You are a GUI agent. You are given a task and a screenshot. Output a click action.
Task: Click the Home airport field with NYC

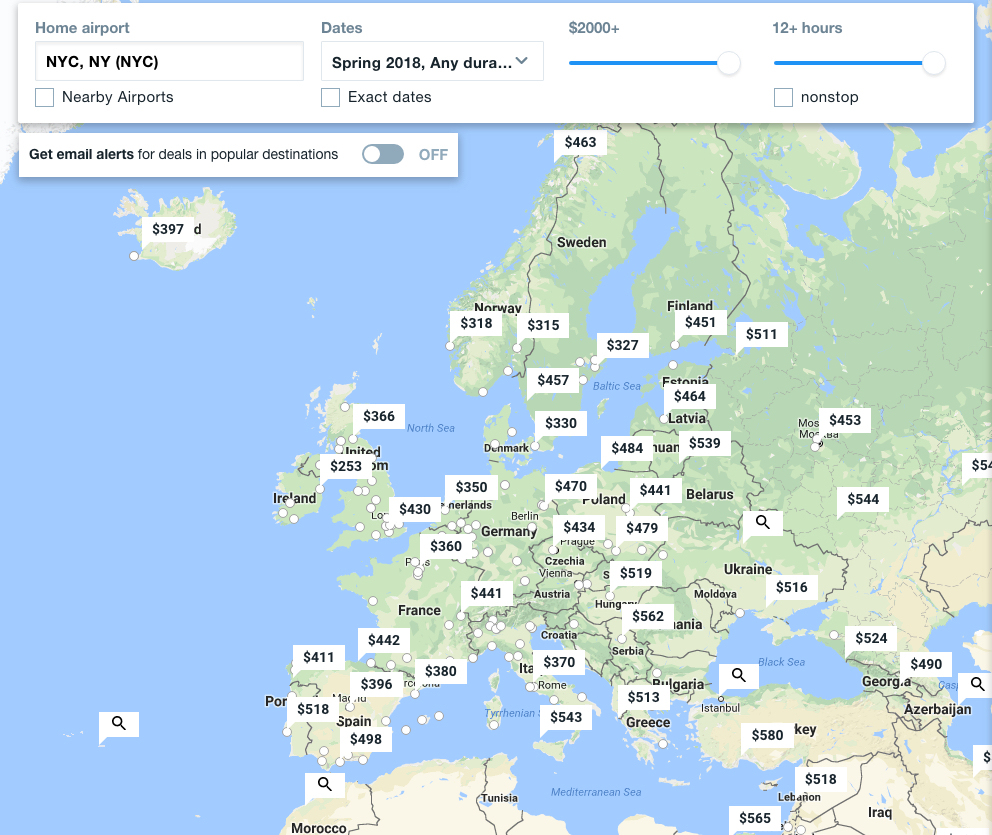pos(169,62)
